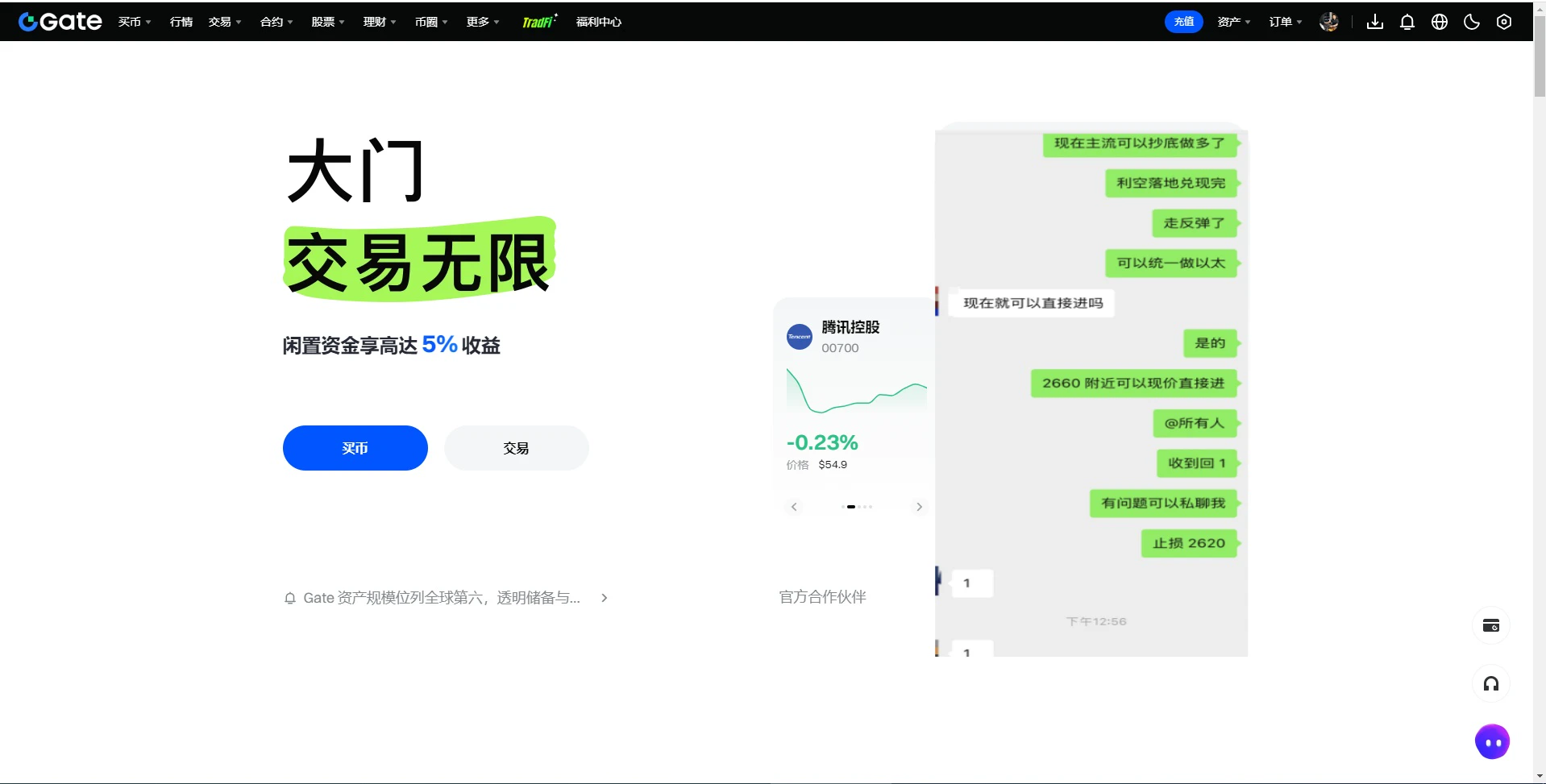Click carousel pagination dots

pyautogui.click(x=857, y=507)
